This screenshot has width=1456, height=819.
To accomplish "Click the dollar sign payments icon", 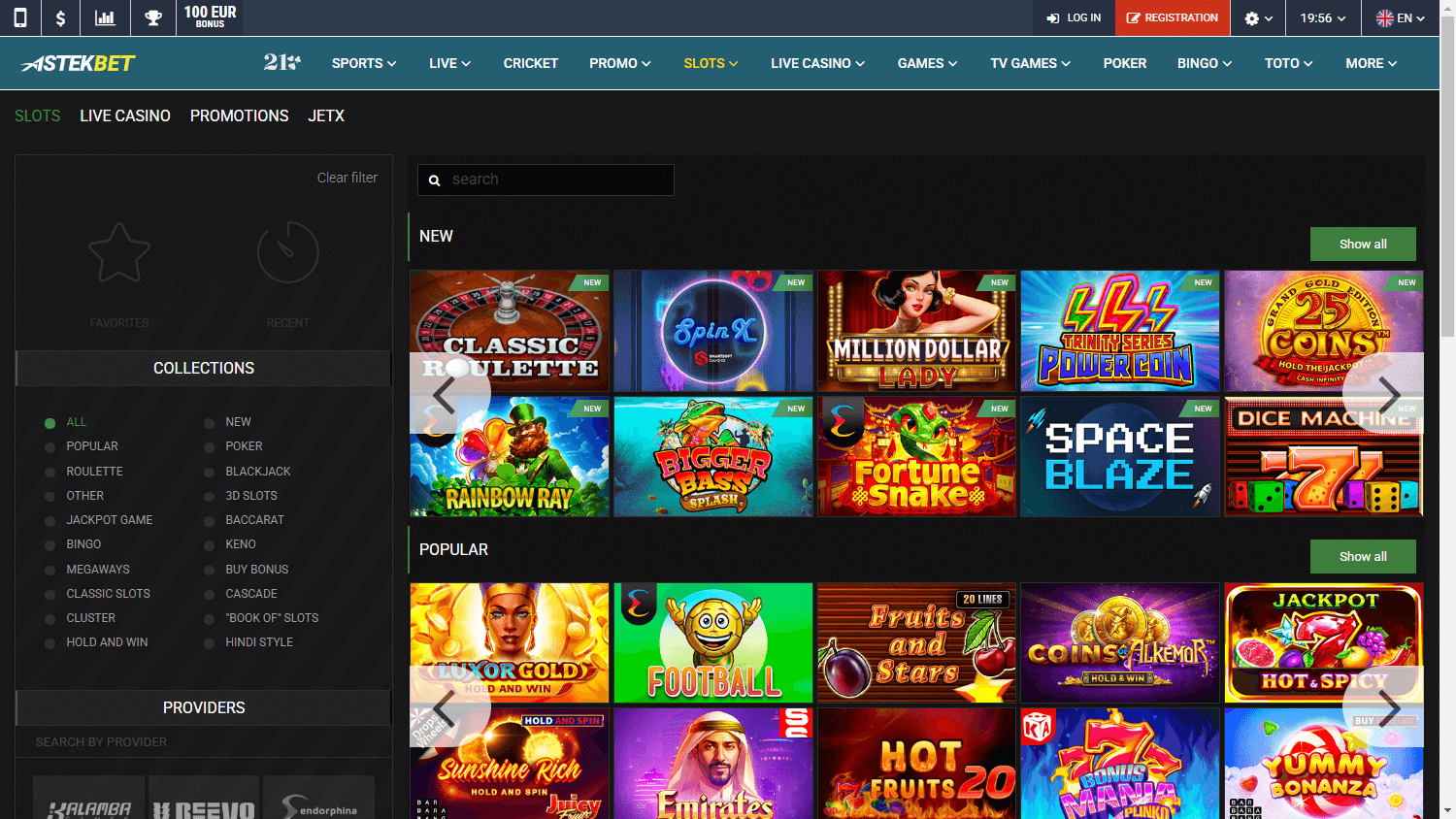I will point(60,17).
